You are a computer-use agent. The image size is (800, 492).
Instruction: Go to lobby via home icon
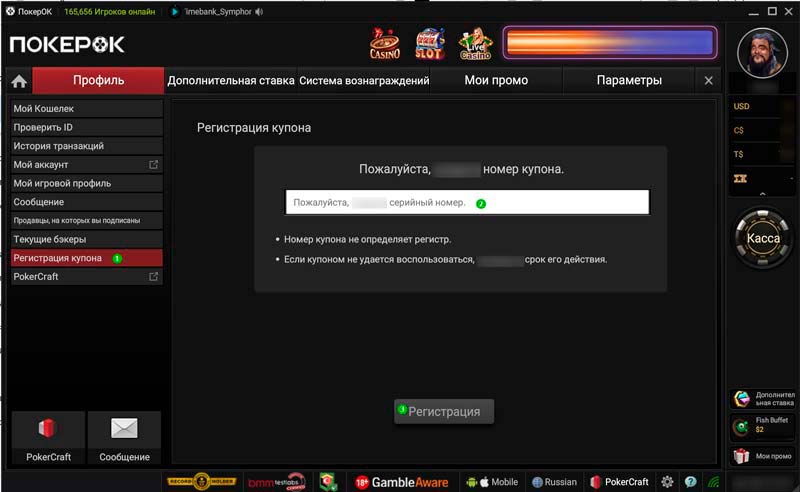point(19,81)
